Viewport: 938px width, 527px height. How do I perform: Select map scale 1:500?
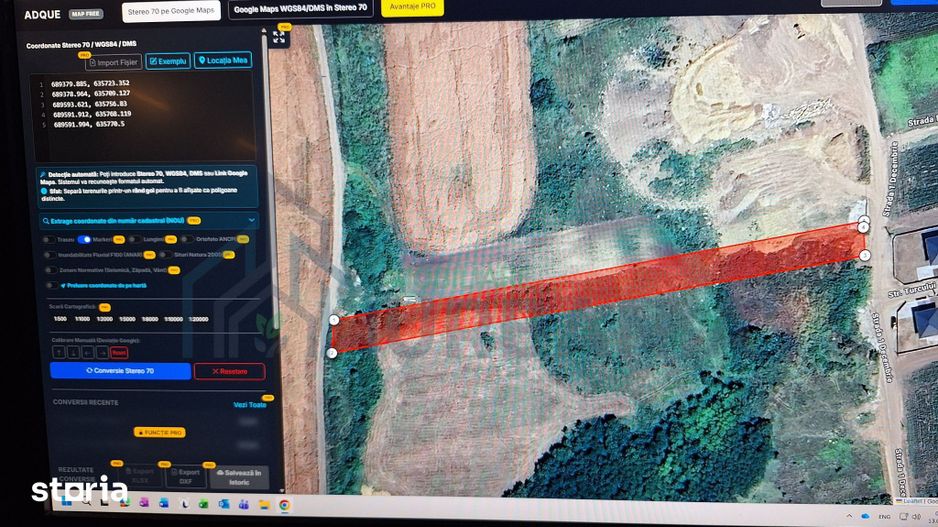click(60, 319)
